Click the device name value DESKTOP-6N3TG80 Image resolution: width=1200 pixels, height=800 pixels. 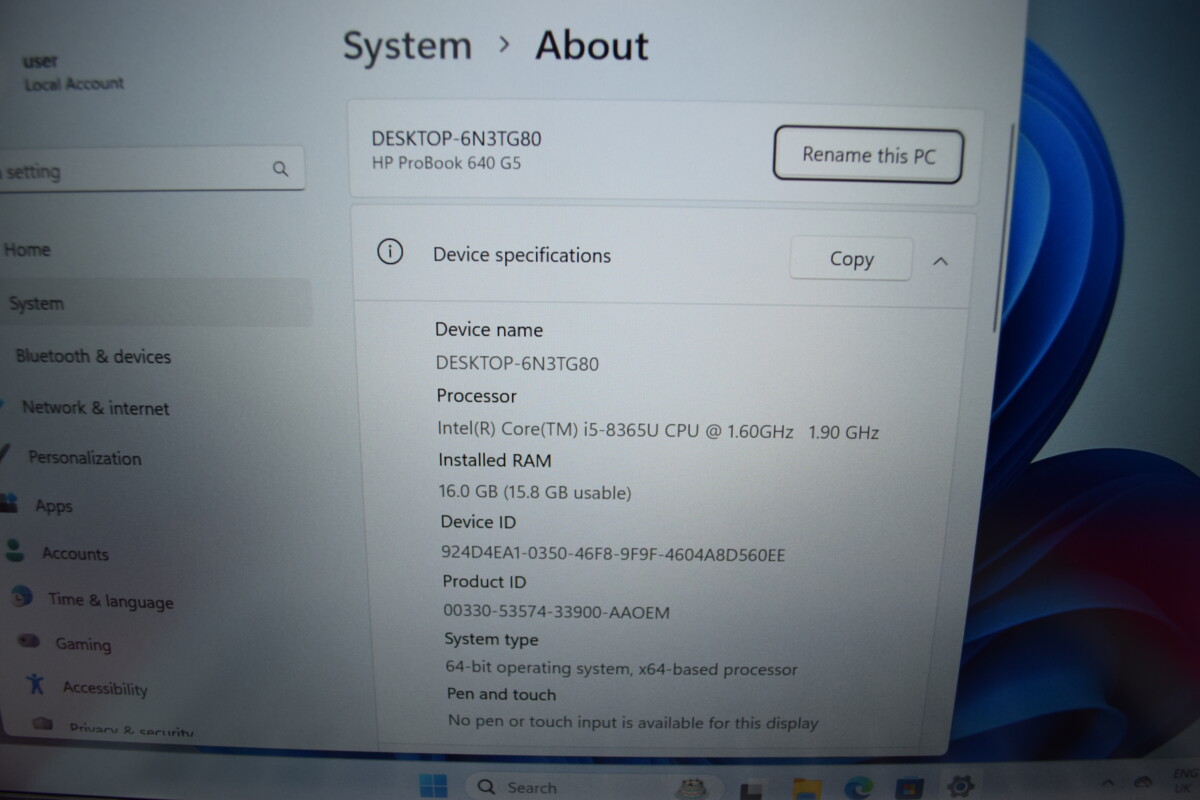[x=517, y=363]
